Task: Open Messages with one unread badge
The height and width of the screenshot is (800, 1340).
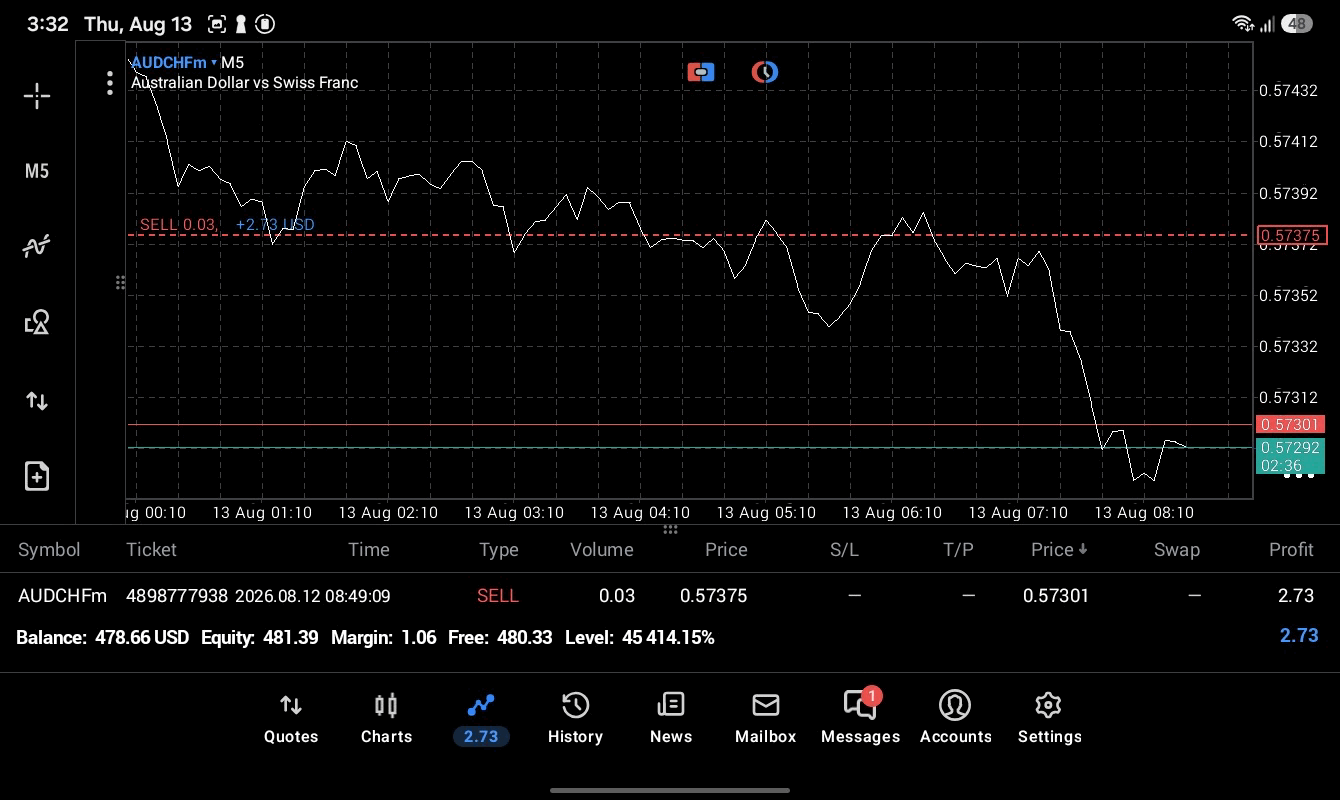Action: 860,719
